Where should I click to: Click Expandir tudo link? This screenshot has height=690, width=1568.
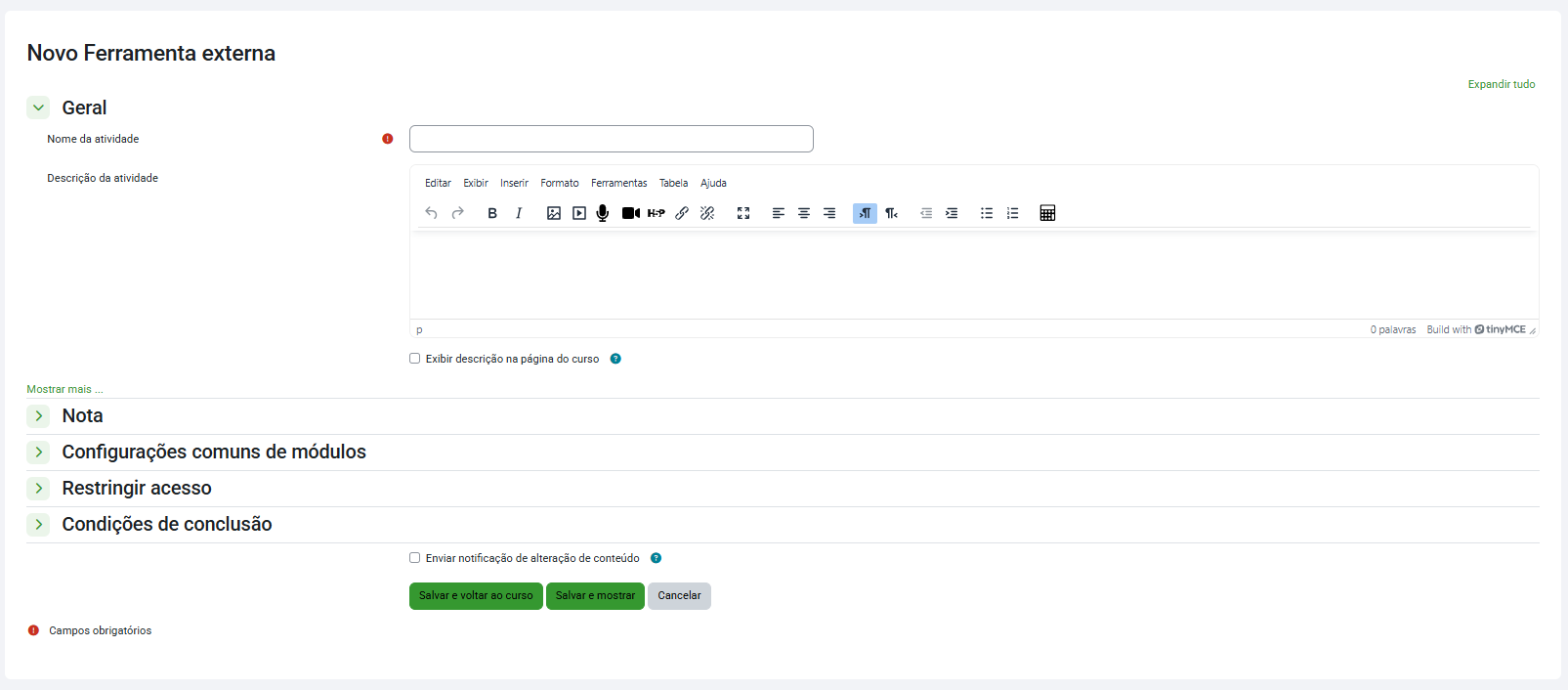click(1502, 84)
